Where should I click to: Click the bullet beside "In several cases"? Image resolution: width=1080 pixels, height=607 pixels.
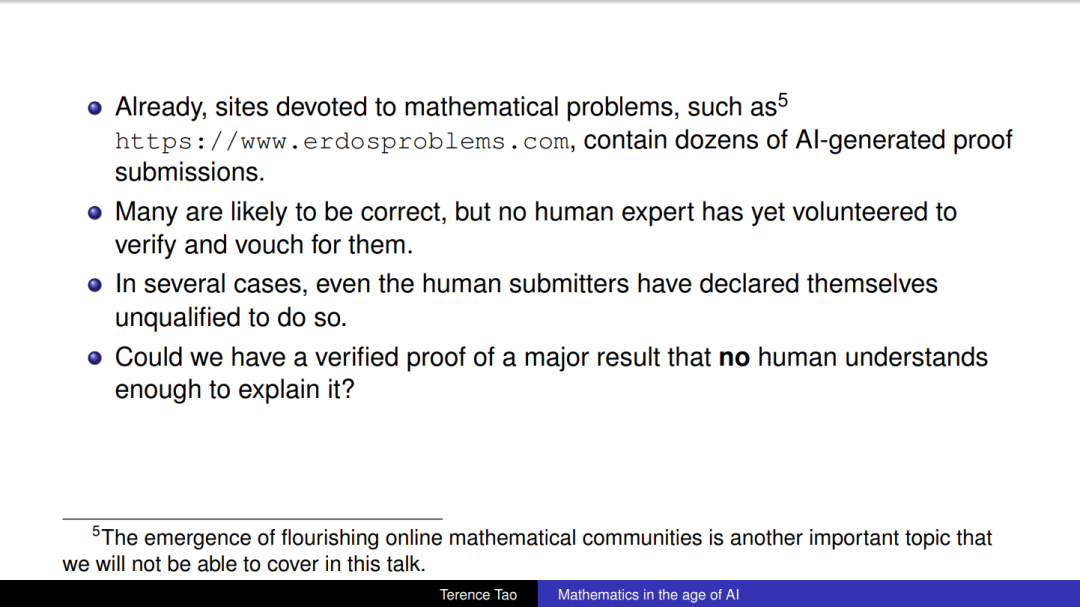coord(95,285)
